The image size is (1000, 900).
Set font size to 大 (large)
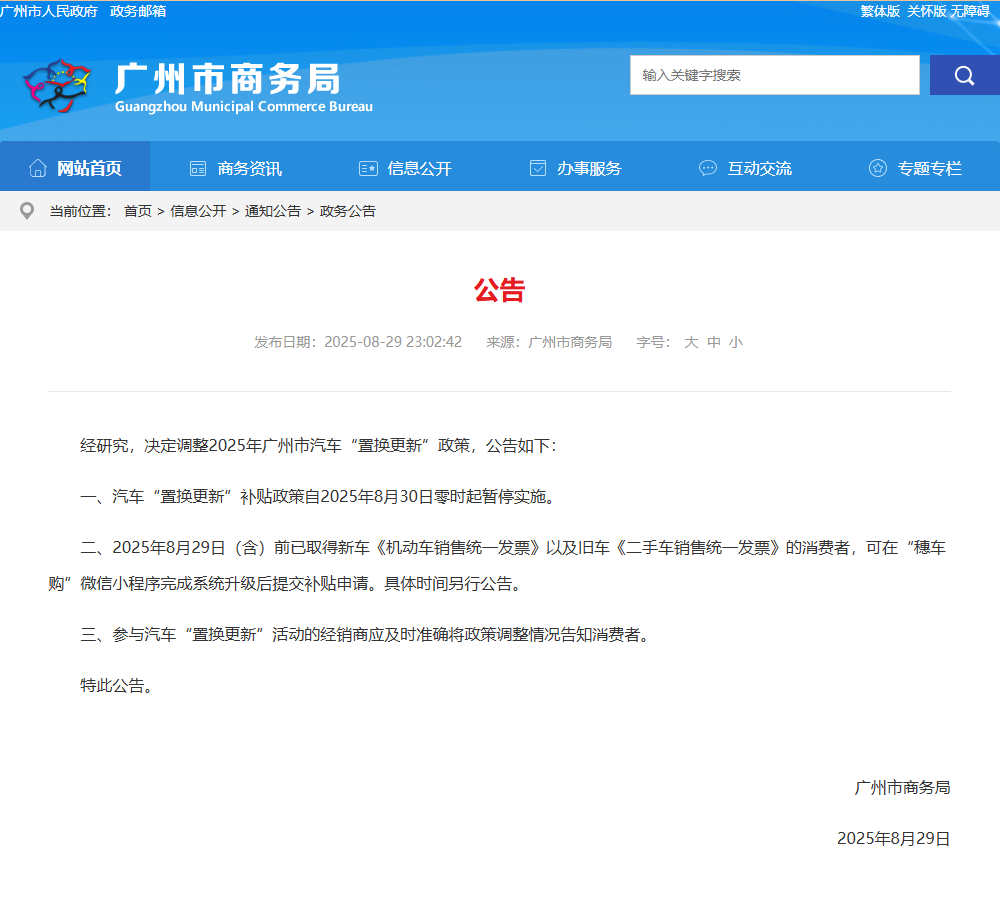(691, 342)
